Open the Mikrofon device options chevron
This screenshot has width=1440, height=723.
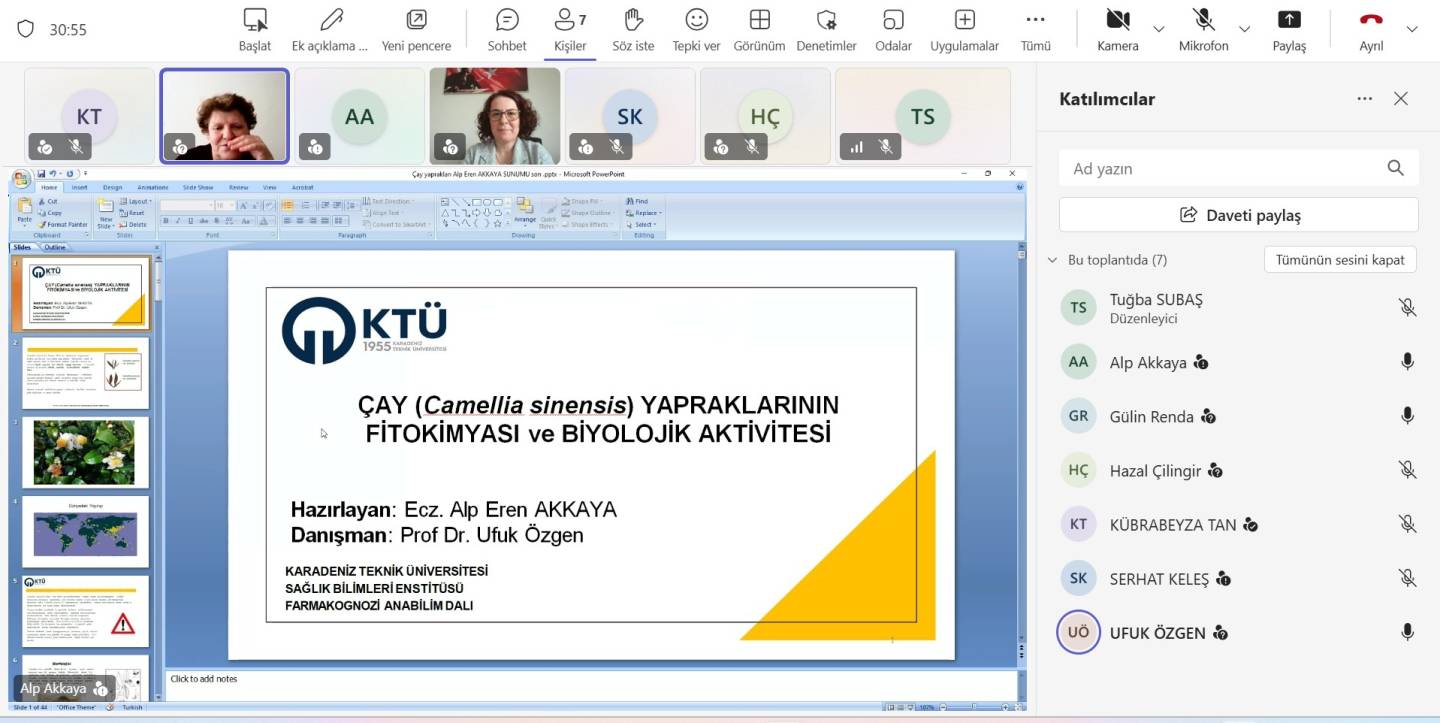pos(1245,29)
